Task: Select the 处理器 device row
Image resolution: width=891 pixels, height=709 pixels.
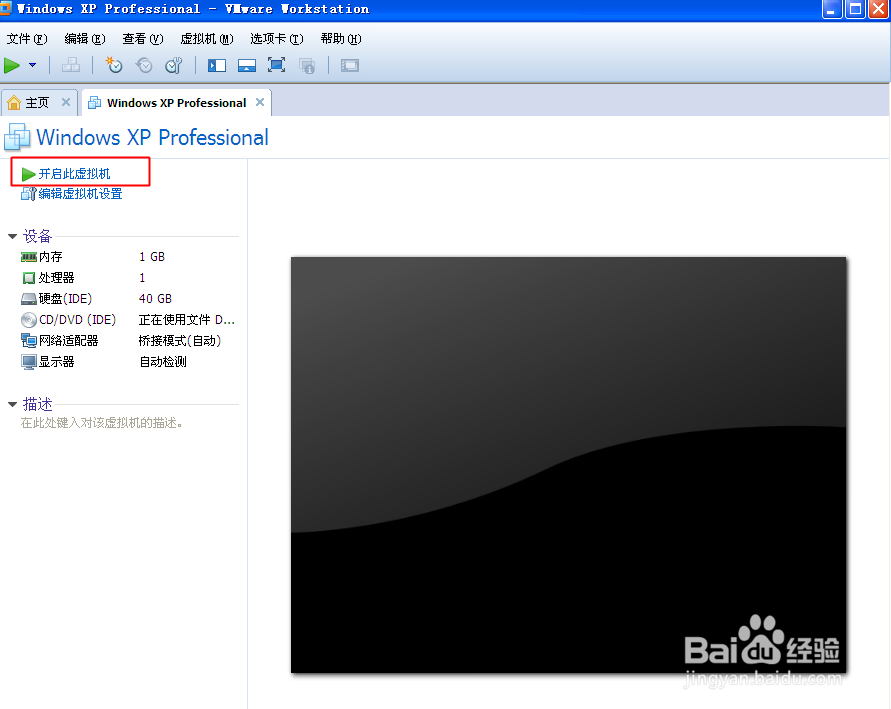Action: click(x=128, y=278)
